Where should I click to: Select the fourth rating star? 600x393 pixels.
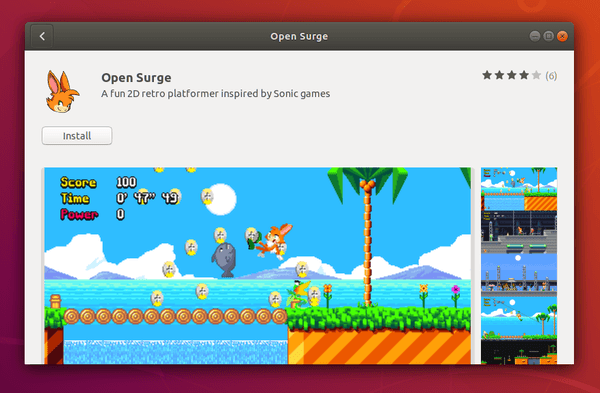[524, 75]
